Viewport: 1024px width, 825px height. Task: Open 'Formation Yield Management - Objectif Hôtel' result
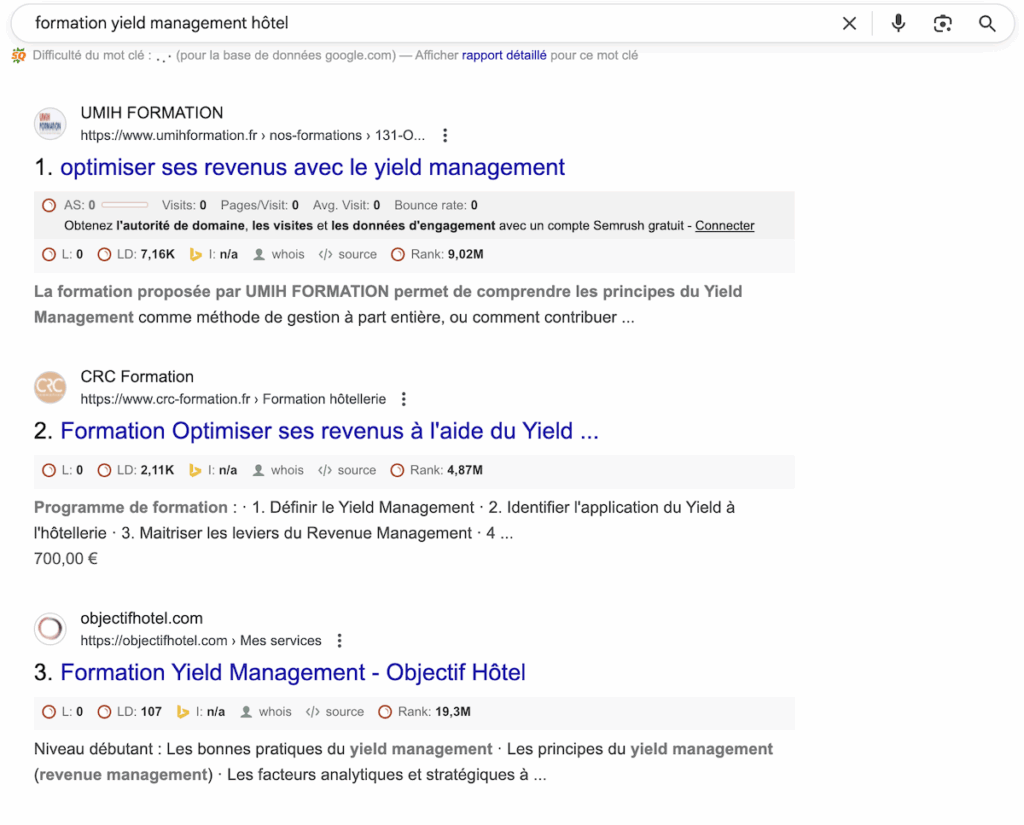(x=293, y=673)
